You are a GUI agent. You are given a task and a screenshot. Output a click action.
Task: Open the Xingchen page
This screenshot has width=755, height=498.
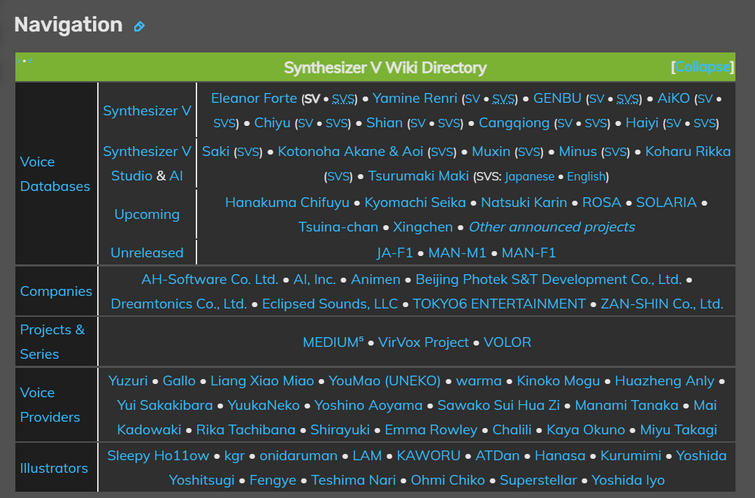pyautogui.click(x=423, y=227)
